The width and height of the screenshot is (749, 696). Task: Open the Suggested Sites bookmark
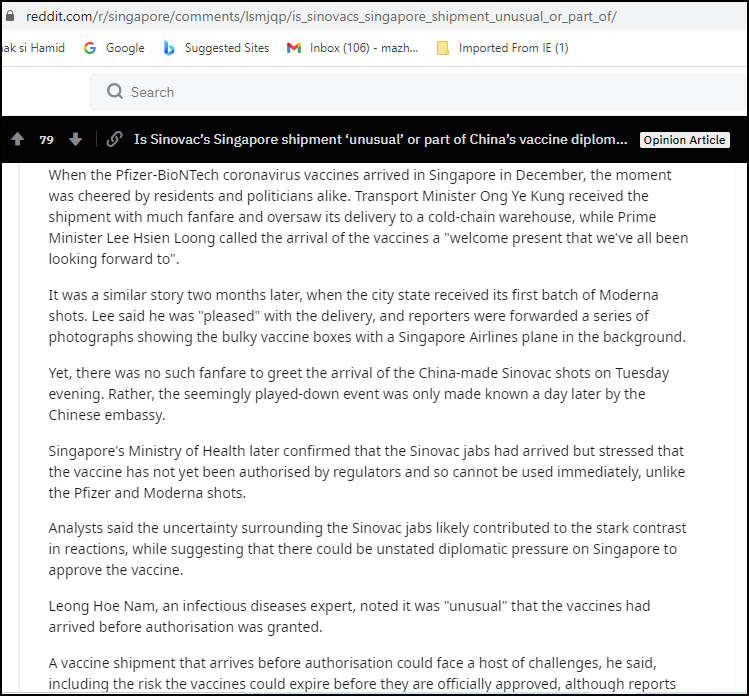(x=216, y=48)
